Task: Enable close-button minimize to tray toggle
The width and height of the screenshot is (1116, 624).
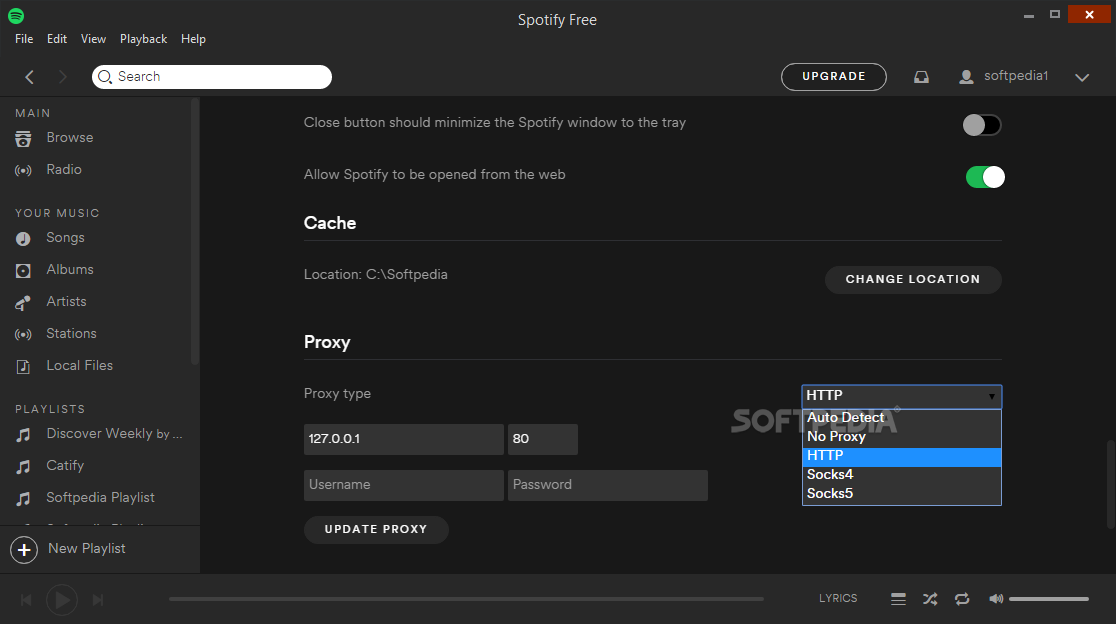Action: pos(982,125)
